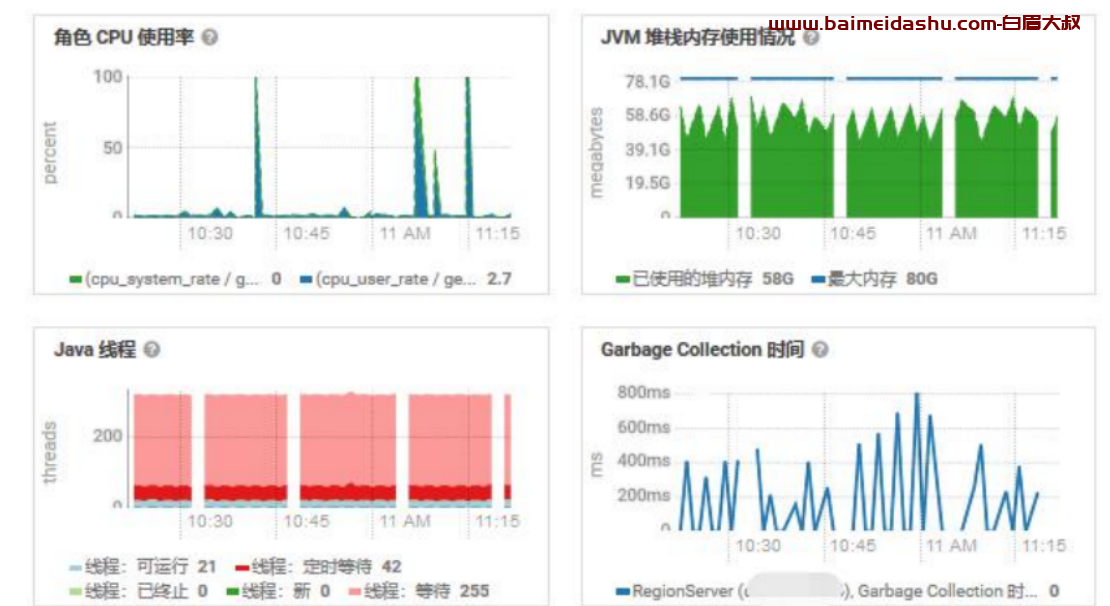Click 已使用的堆内存 value 58G
The image size is (1110, 606).
[x=777, y=280]
